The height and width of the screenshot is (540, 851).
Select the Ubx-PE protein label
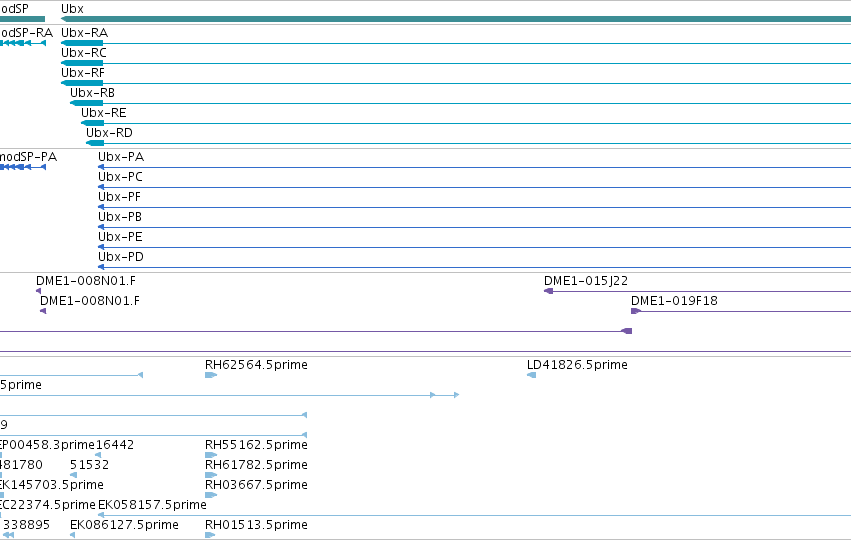click(x=120, y=237)
